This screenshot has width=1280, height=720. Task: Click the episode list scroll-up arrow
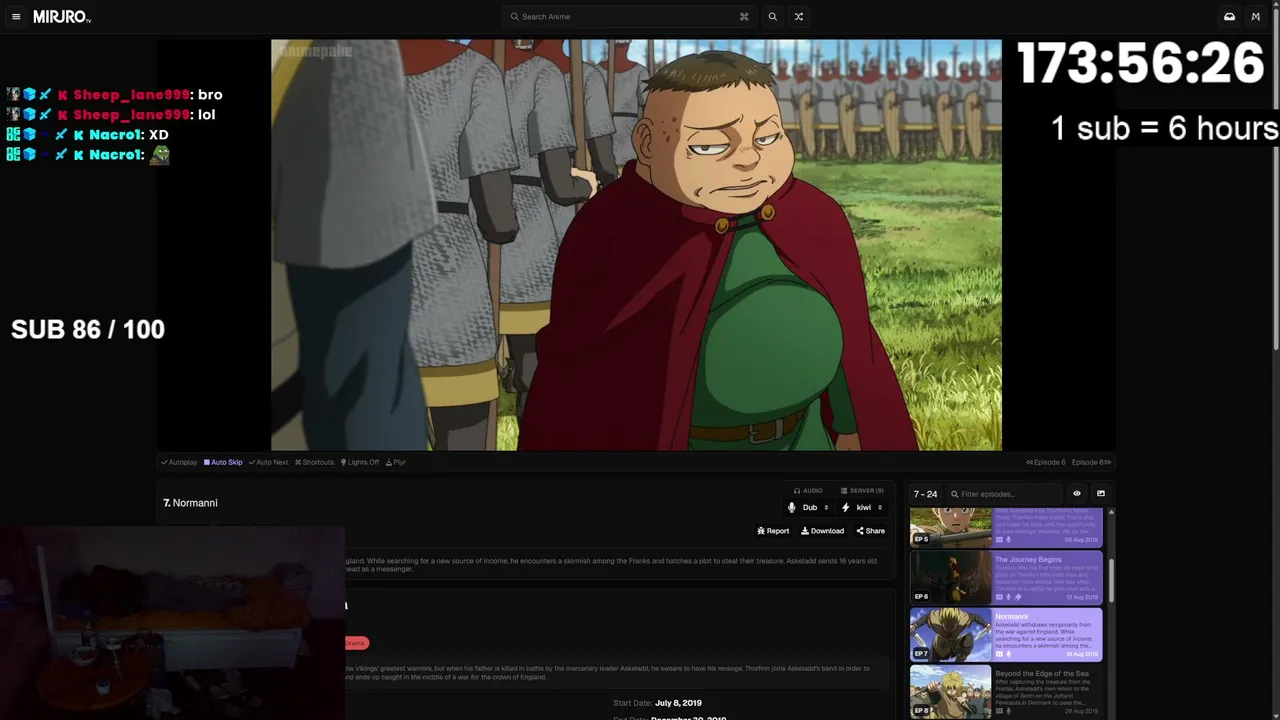pos(1110,513)
